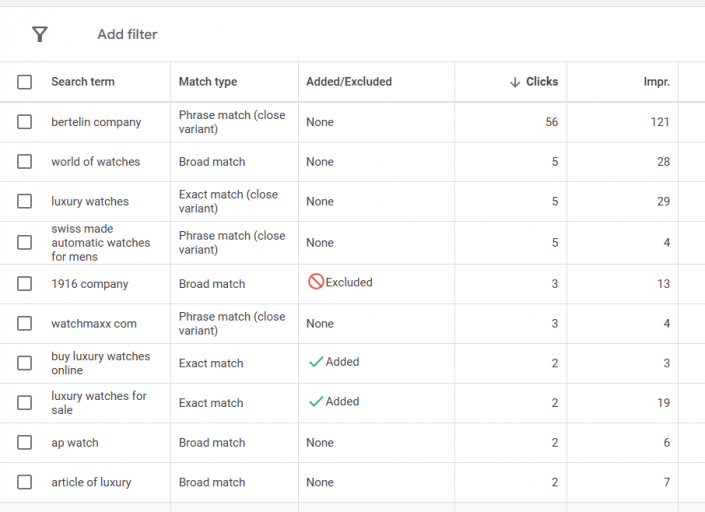Toggle the select-all checkbox in header
Image resolution: width=705 pixels, height=512 pixels.
(25, 82)
